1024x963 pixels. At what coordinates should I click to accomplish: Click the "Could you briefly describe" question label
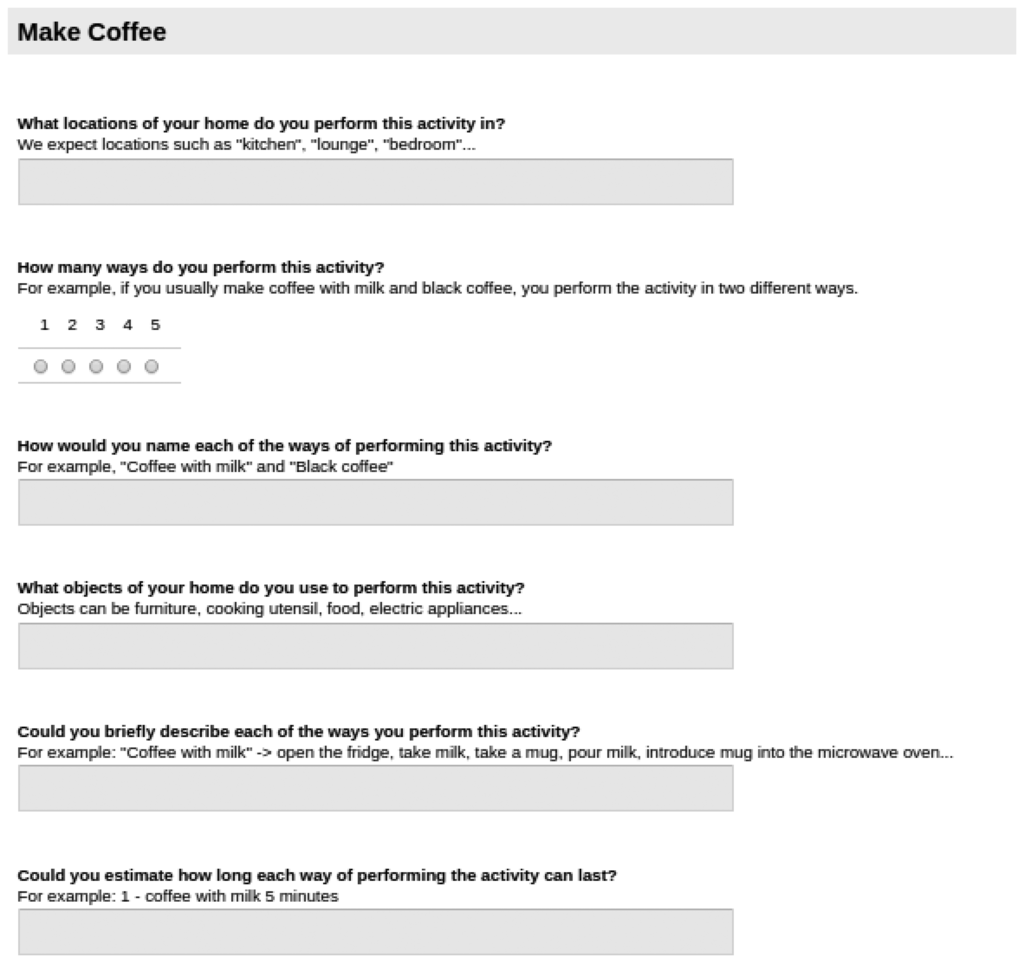pos(298,730)
